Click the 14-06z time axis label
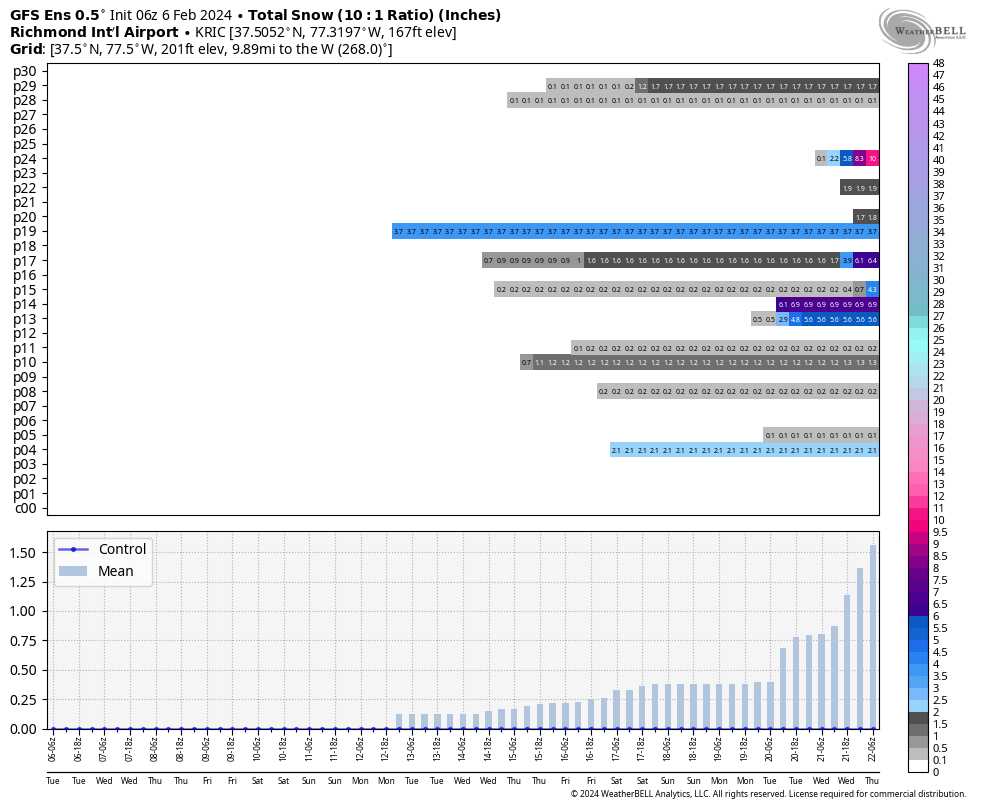984x808 pixels. pyautogui.click(x=463, y=748)
